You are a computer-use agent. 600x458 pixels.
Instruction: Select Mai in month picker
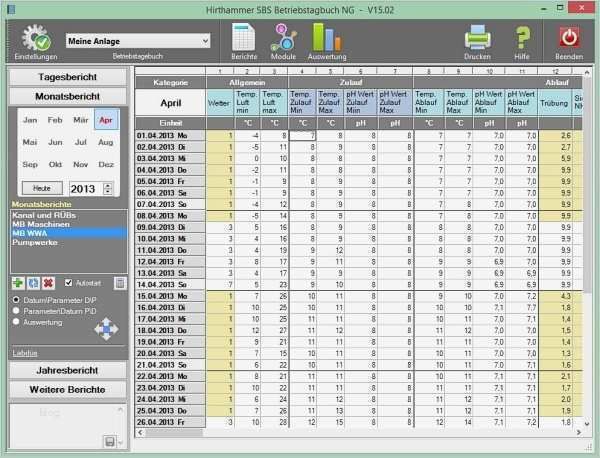click(30, 142)
